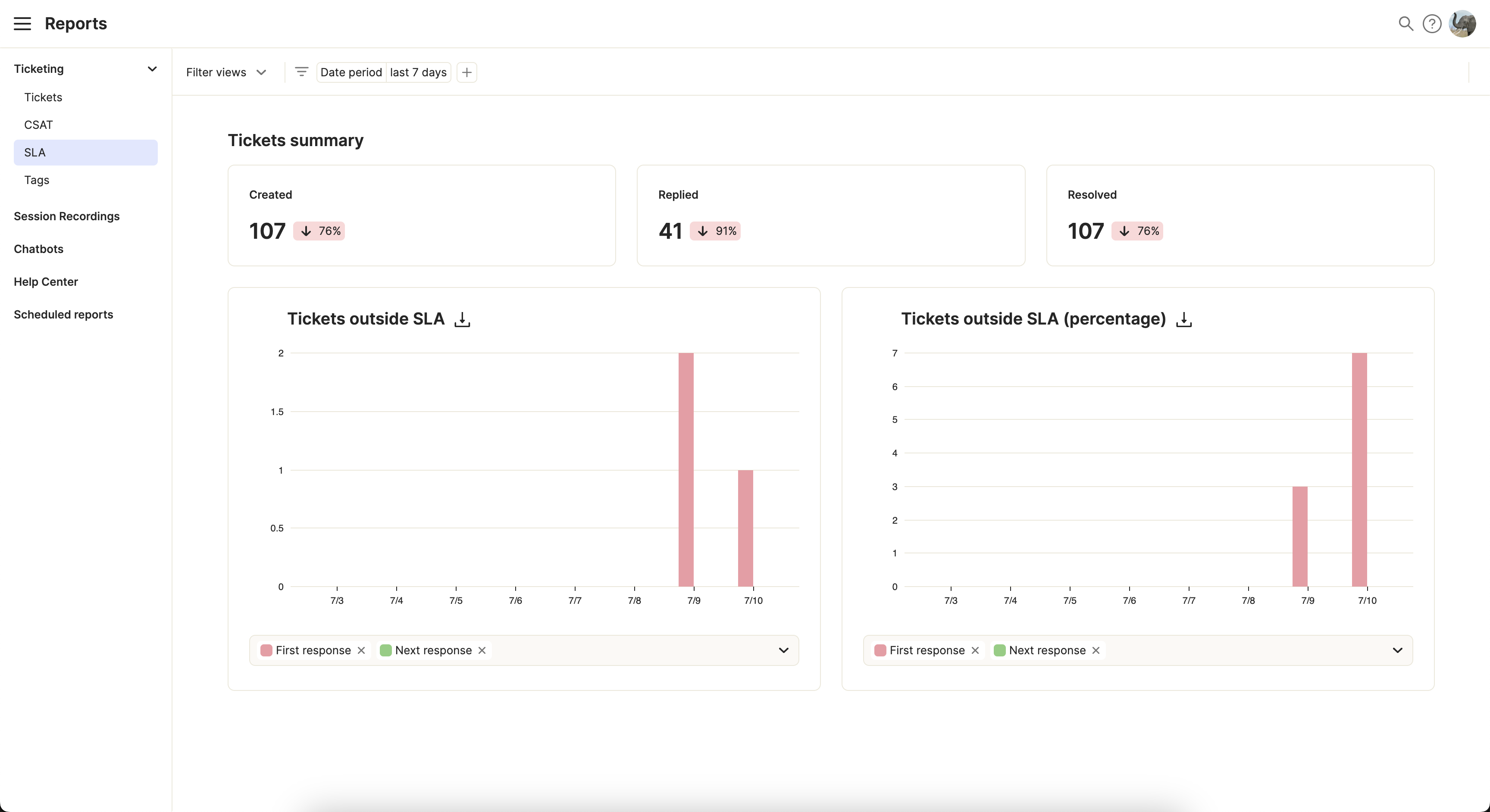Select the SLA report item
Screen dimensions: 1490x812
86,152
